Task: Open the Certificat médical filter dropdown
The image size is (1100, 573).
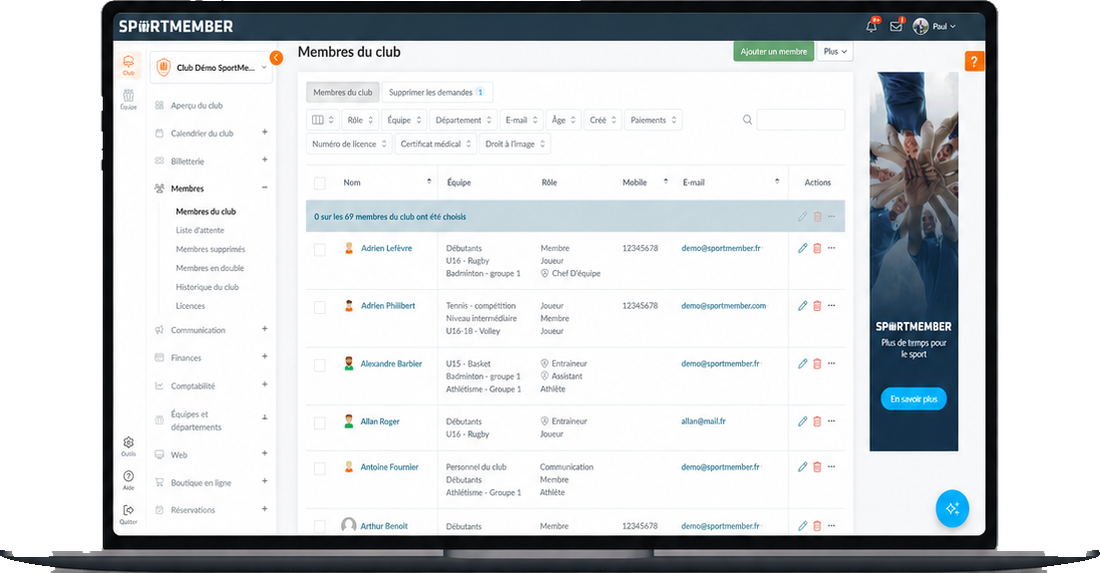Action: coord(436,144)
